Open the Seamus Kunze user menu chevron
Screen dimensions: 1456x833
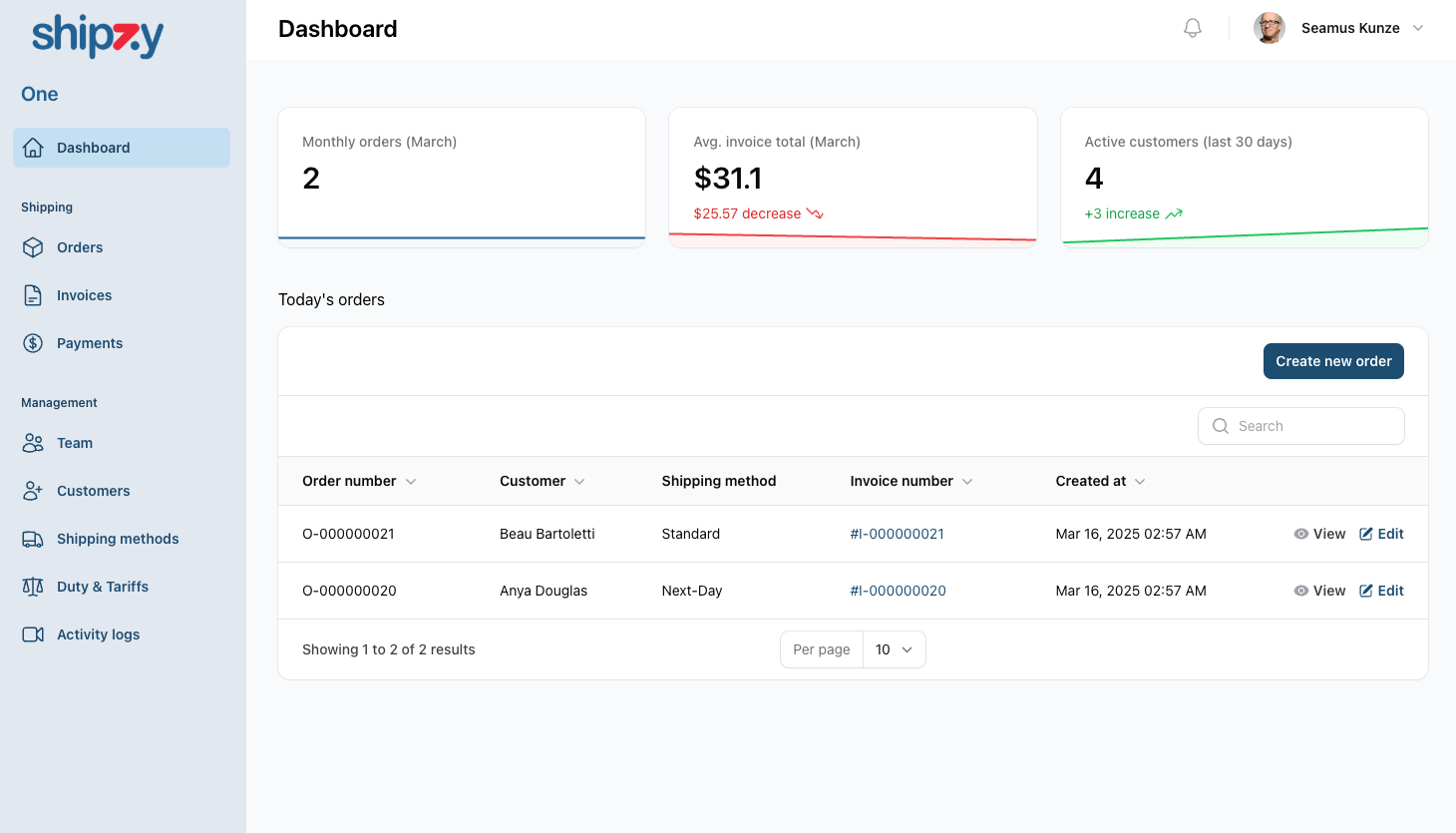[x=1418, y=28]
